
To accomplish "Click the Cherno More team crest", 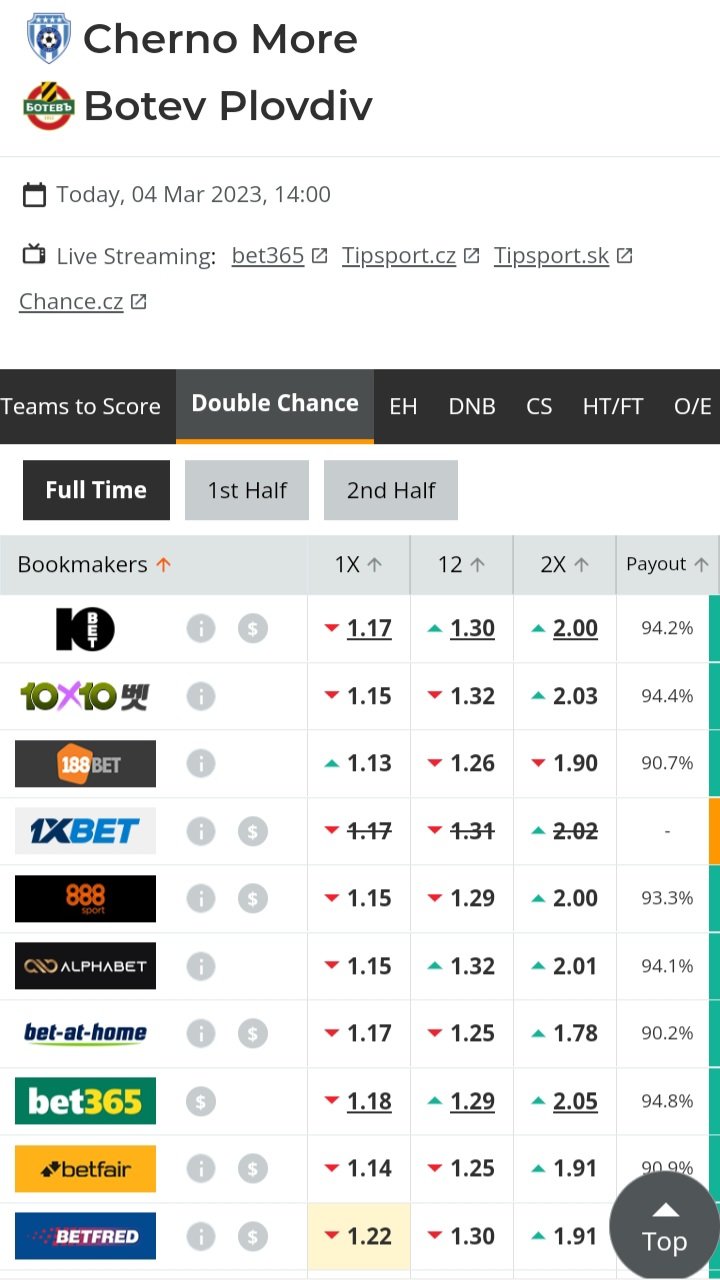I will point(48,39).
